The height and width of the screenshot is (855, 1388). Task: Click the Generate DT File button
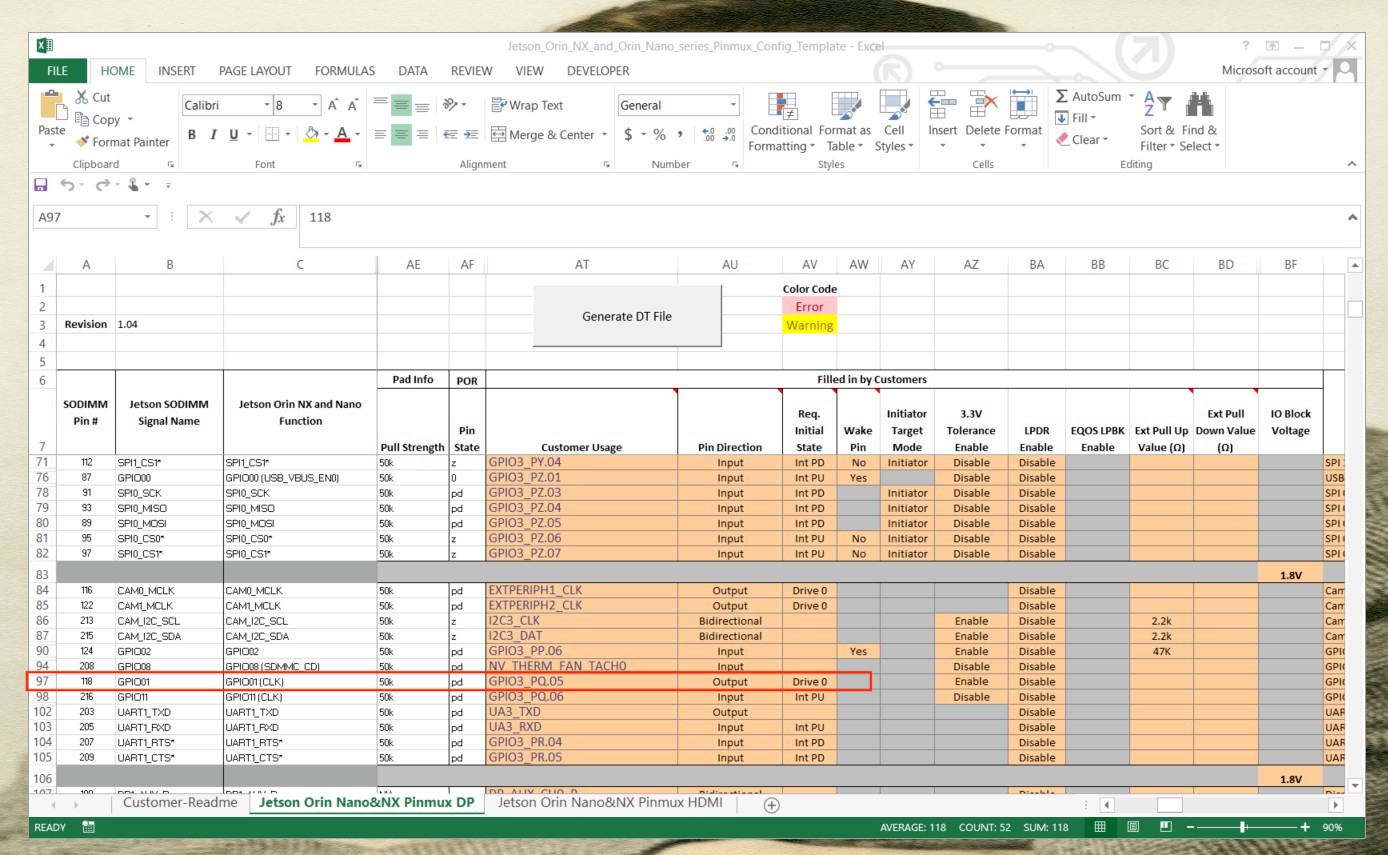click(x=627, y=316)
